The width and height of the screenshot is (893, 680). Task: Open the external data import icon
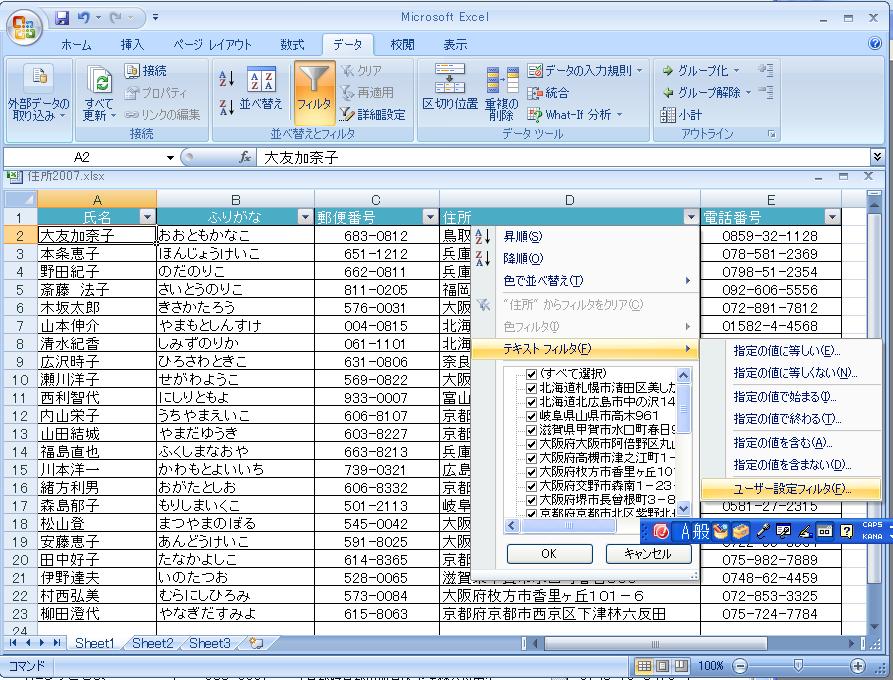pyautogui.click(x=39, y=76)
